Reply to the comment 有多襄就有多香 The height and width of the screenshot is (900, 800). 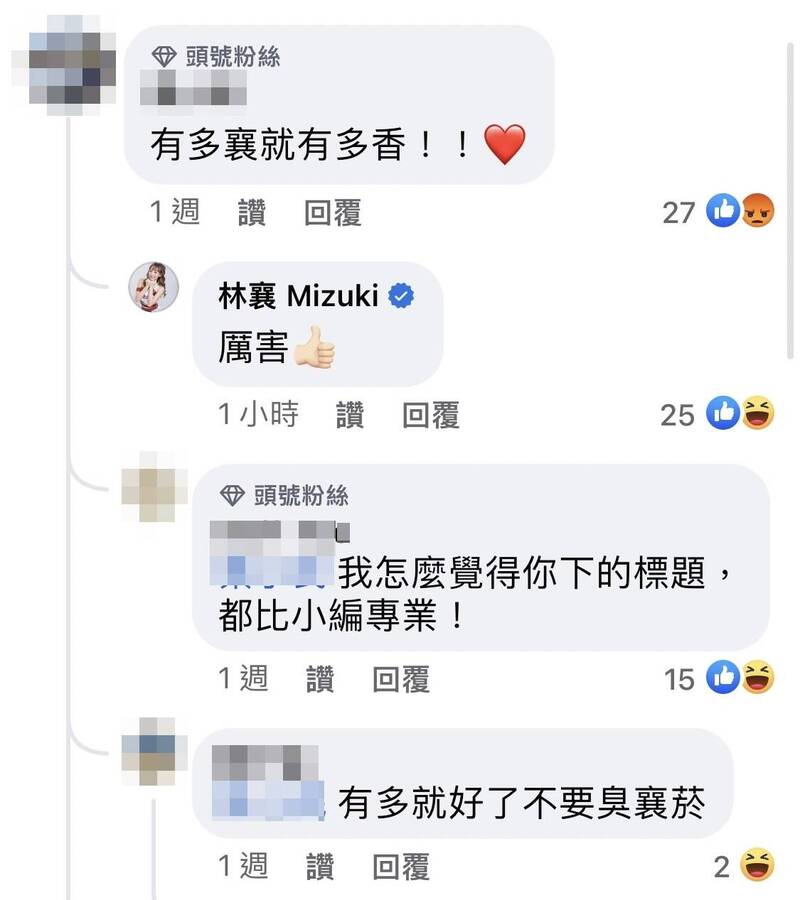coord(333,212)
